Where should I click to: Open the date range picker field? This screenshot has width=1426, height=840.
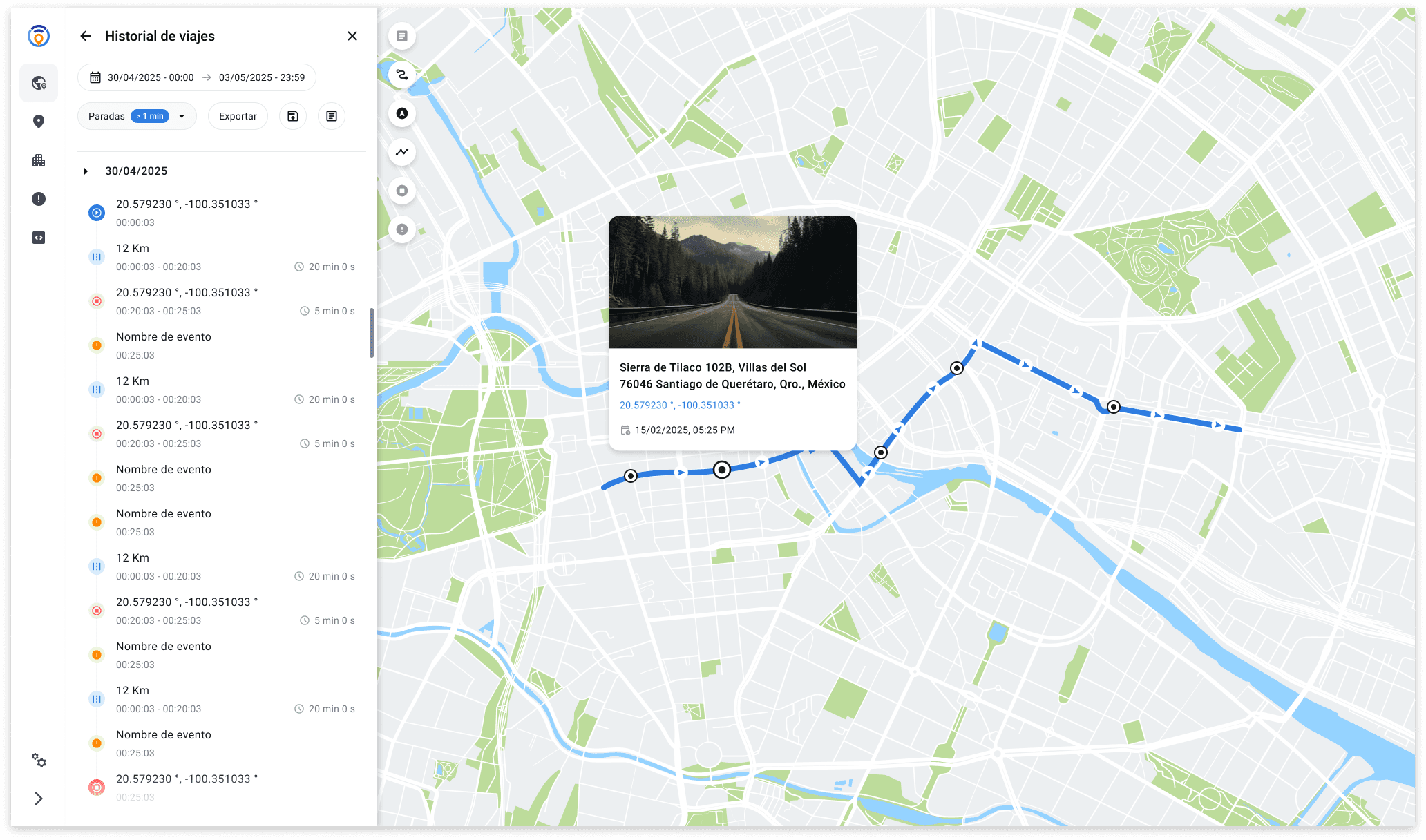(x=197, y=77)
